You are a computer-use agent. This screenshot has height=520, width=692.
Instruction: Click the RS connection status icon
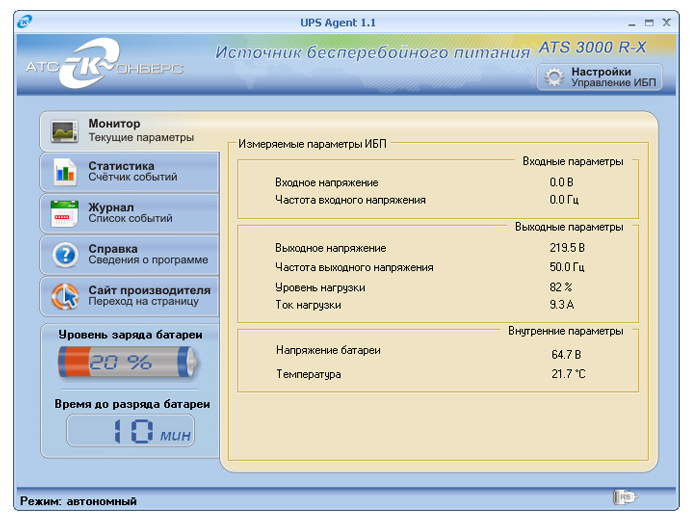click(x=625, y=497)
